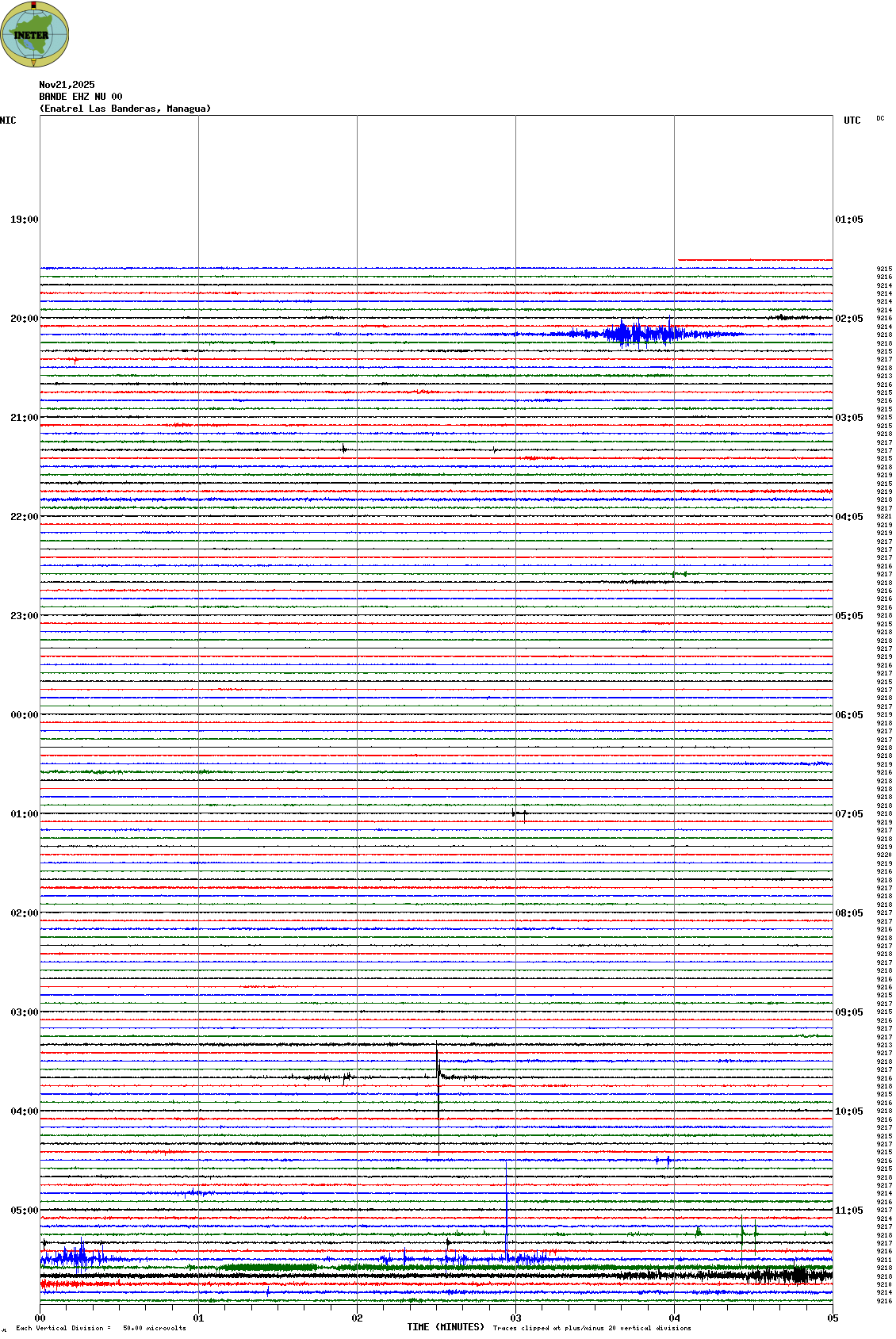Click the BANDE EHZ NU 00 station label
The image size is (896, 1339).
(81, 97)
